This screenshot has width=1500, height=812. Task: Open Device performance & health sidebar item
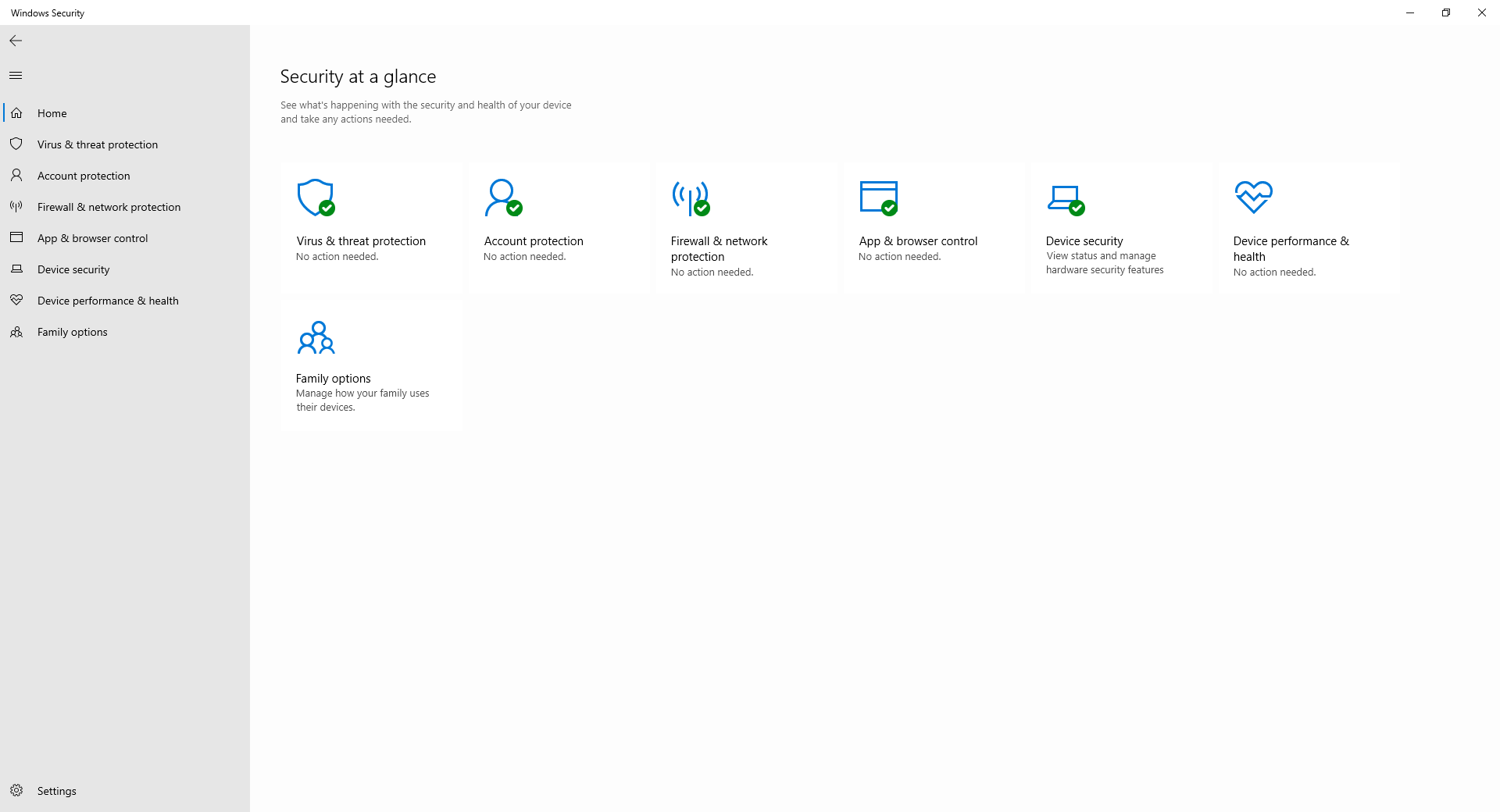click(108, 301)
